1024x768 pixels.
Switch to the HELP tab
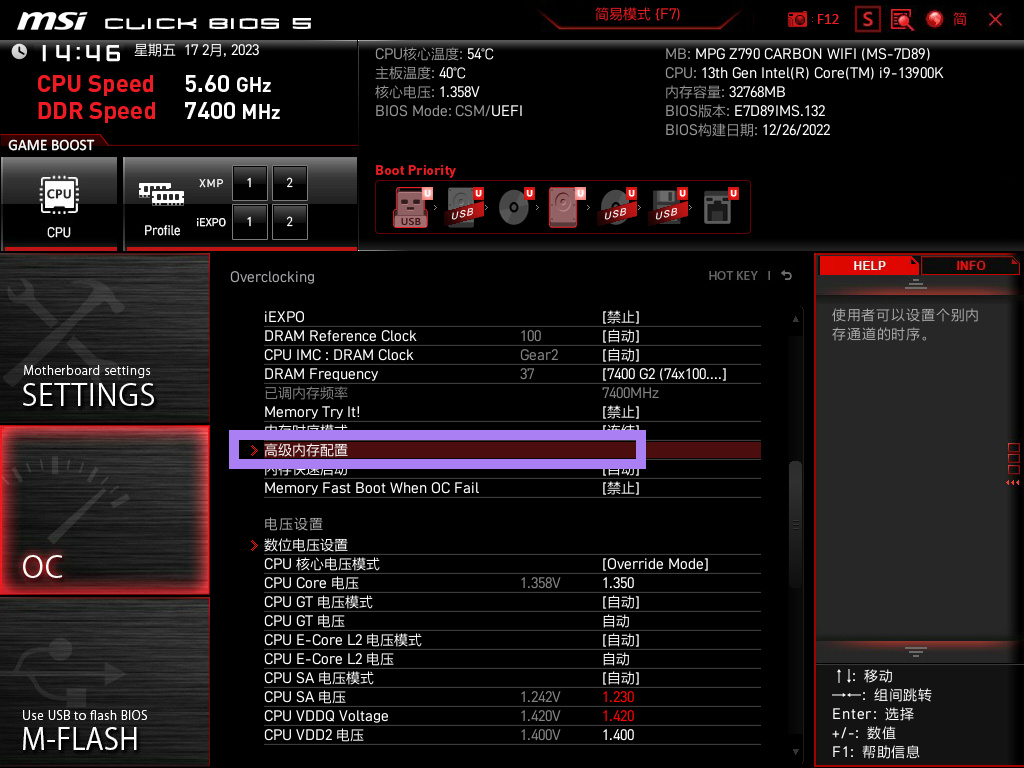point(869,266)
